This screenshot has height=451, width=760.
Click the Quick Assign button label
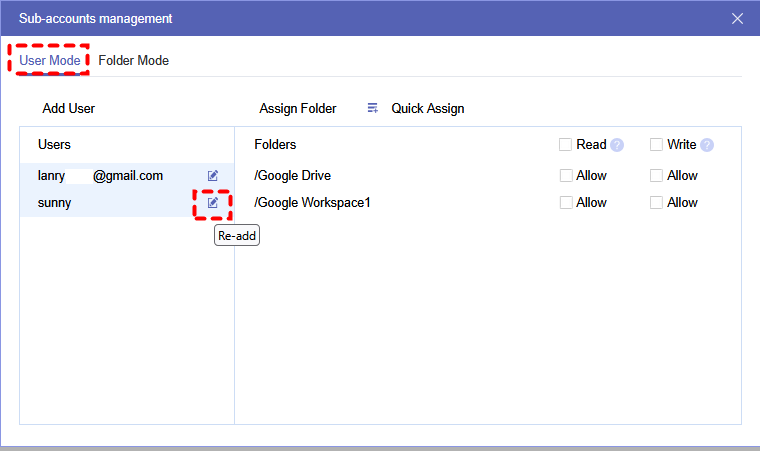coord(427,108)
